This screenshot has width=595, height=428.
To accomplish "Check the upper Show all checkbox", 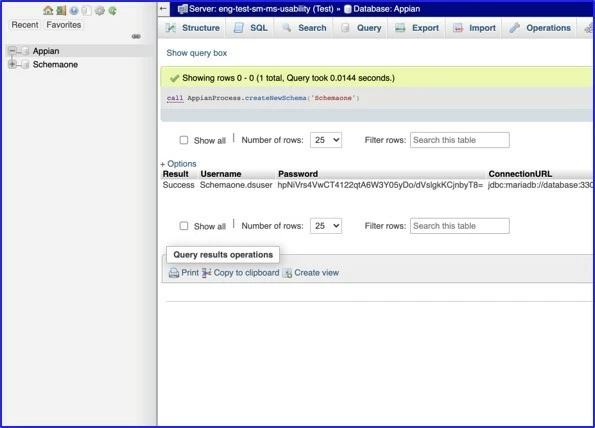I will pos(184,140).
